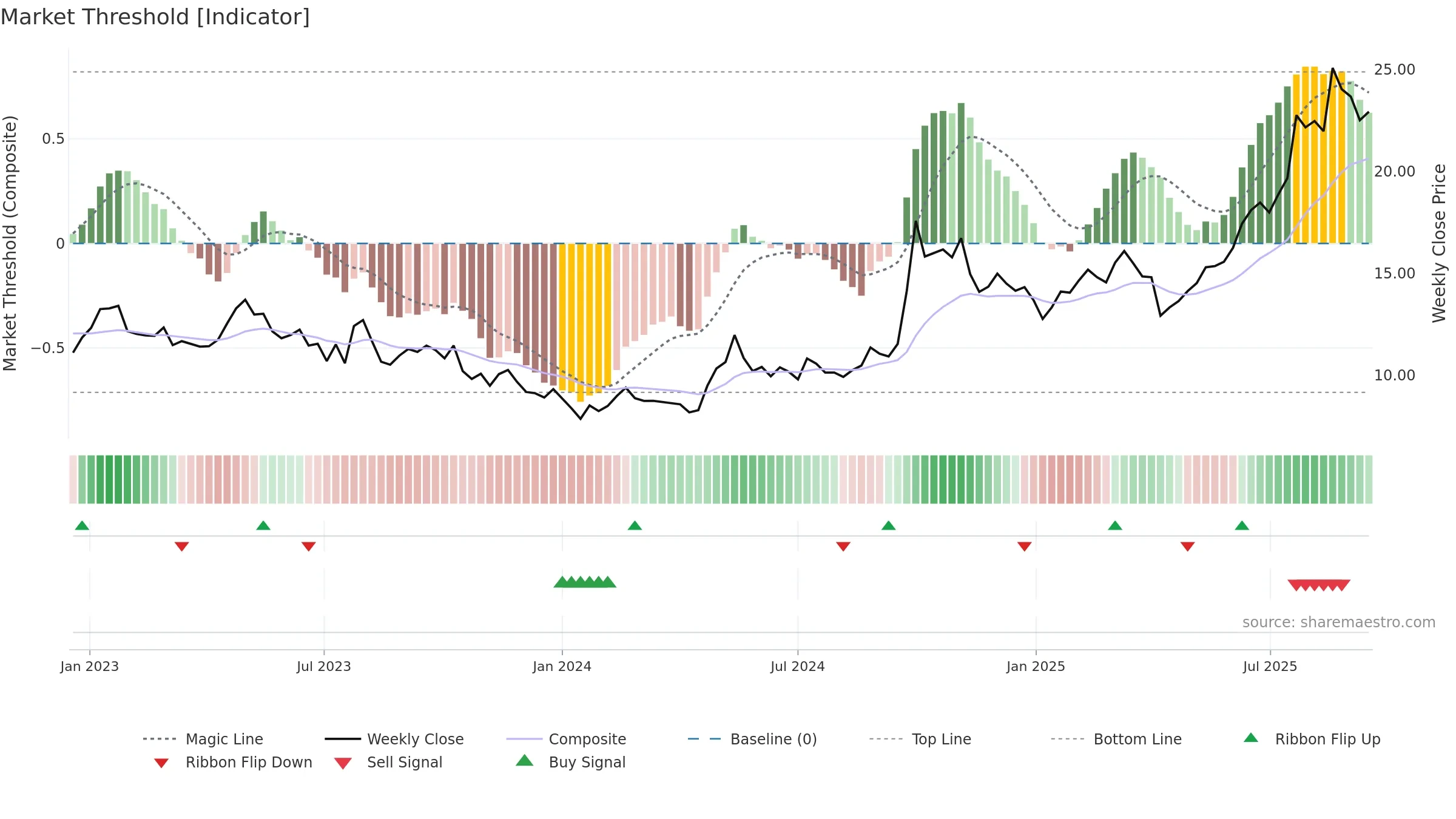Toggle the Buy Signal legend entry

tap(570, 762)
